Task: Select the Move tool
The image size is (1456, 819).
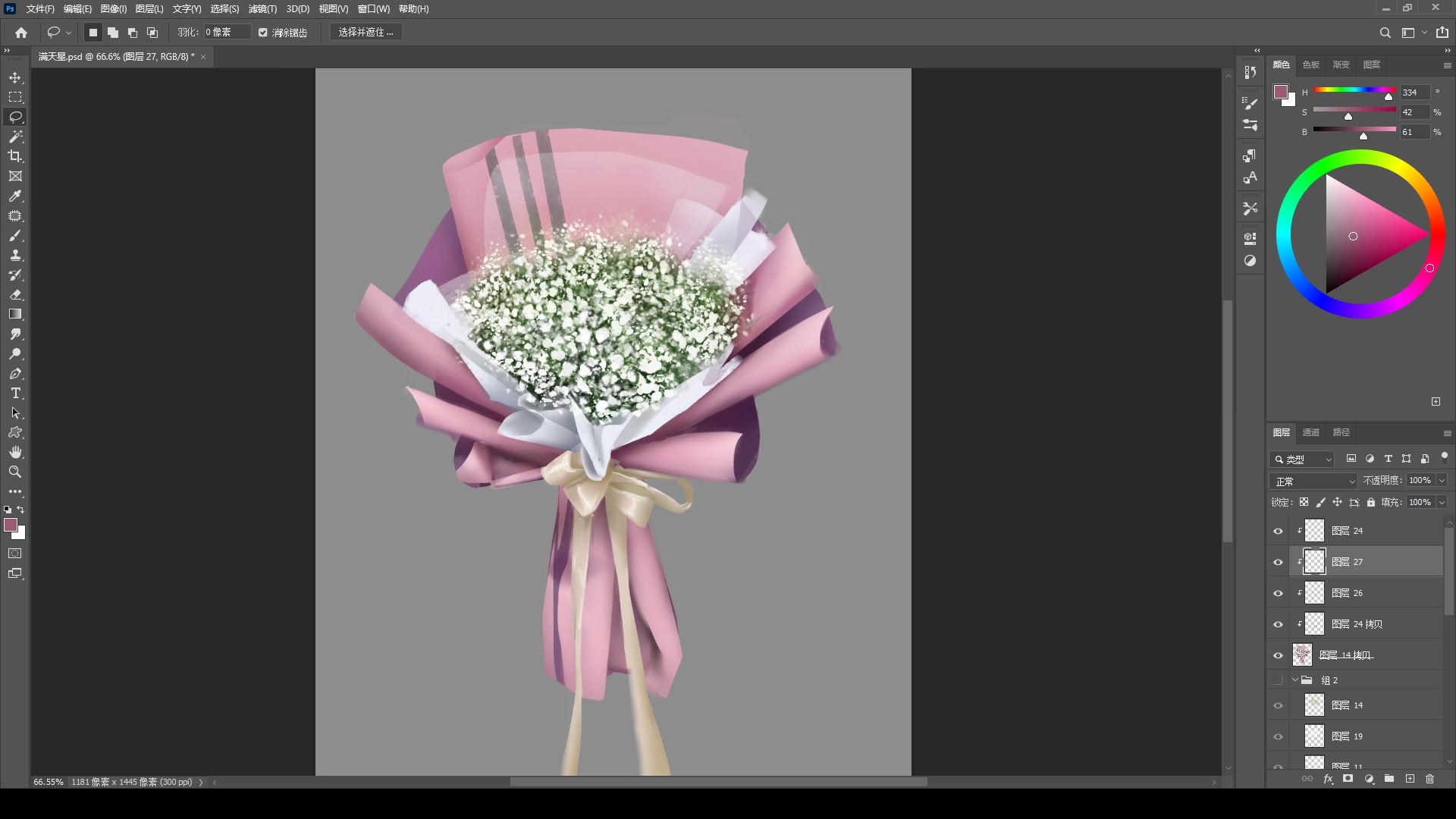Action: click(x=15, y=78)
